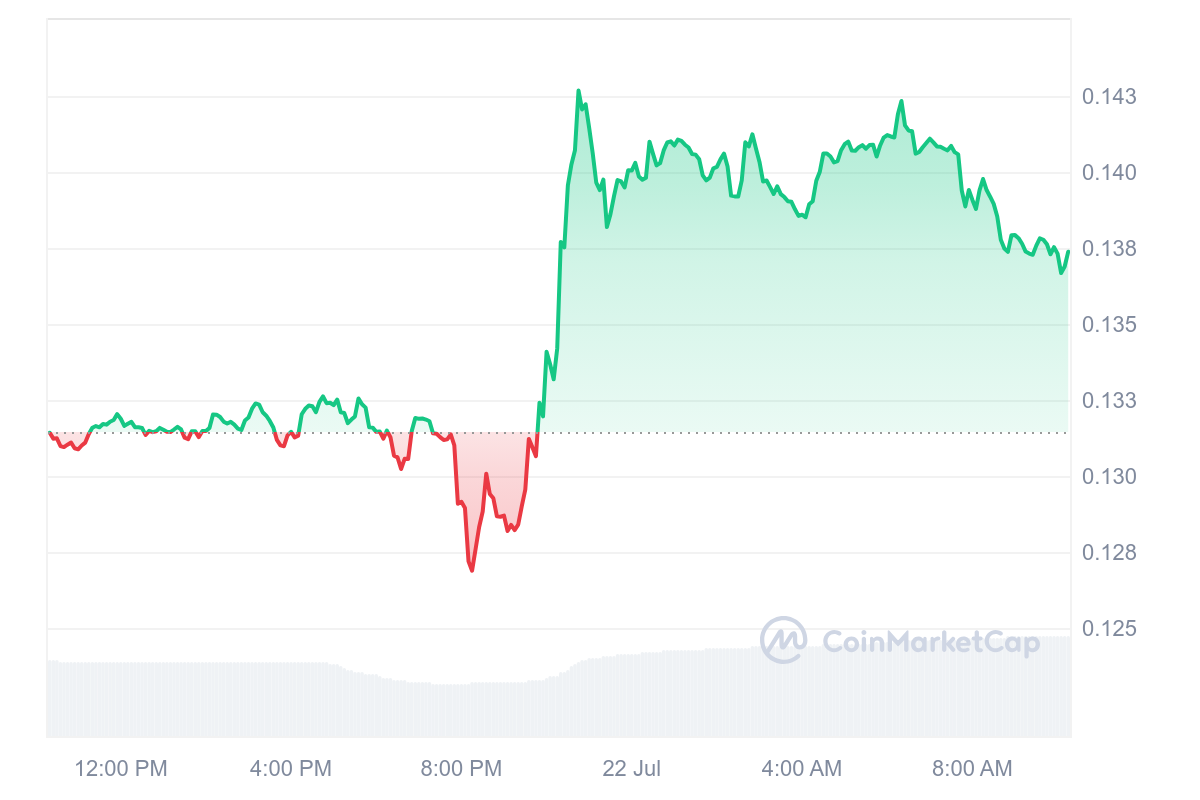Click the 0.128 price axis label

pyautogui.click(x=1109, y=553)
